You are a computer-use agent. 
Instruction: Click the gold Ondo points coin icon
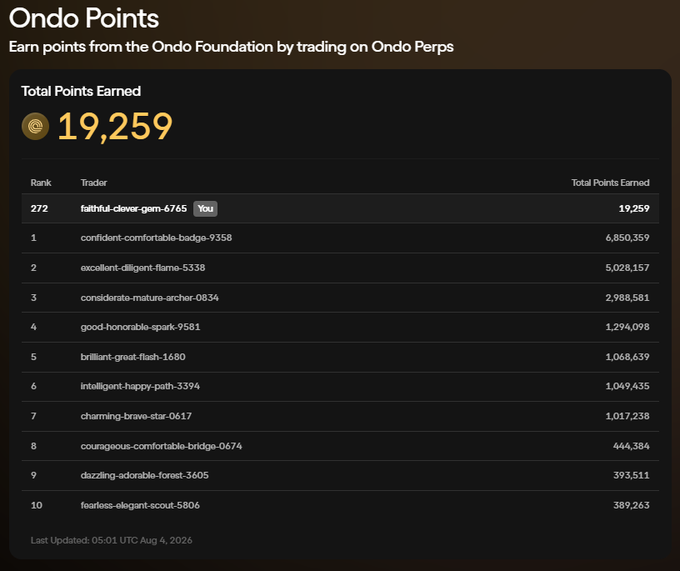[x=35, y=126]
